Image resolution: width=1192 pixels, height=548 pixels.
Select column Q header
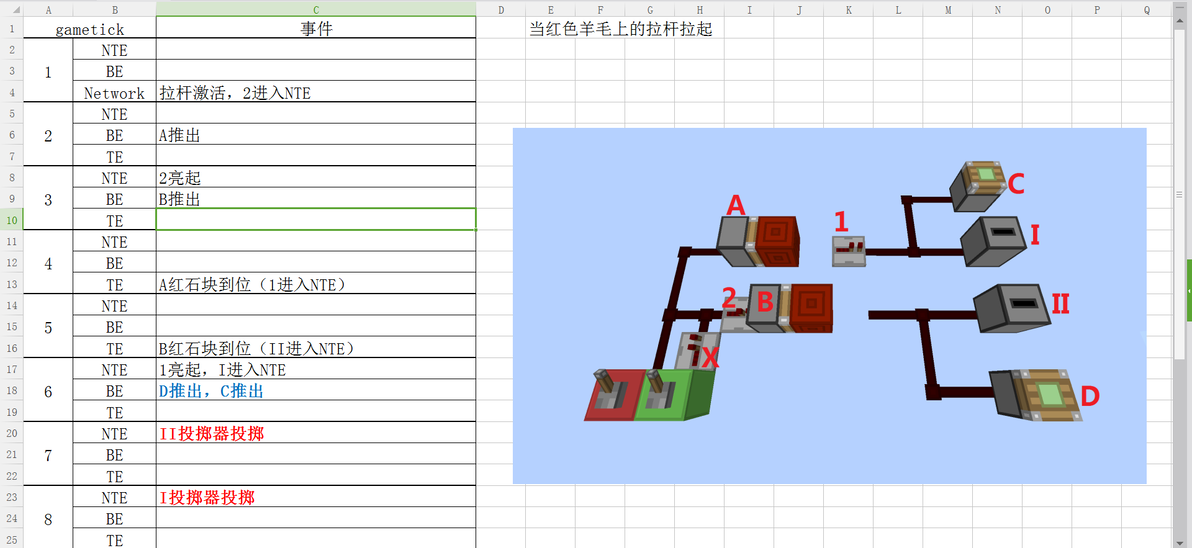[x=1146, y=10]
